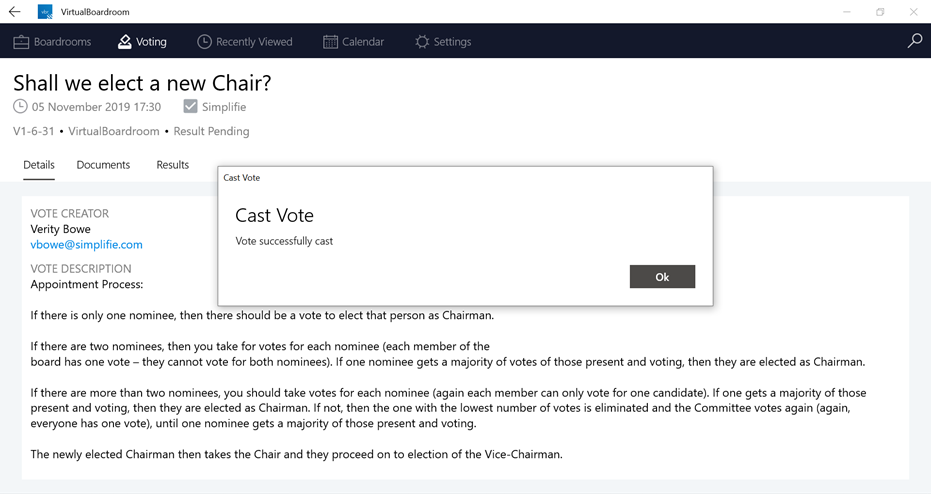Click the vote title heading text
Screen dimensions: 931x494
(x=142, y=83)
